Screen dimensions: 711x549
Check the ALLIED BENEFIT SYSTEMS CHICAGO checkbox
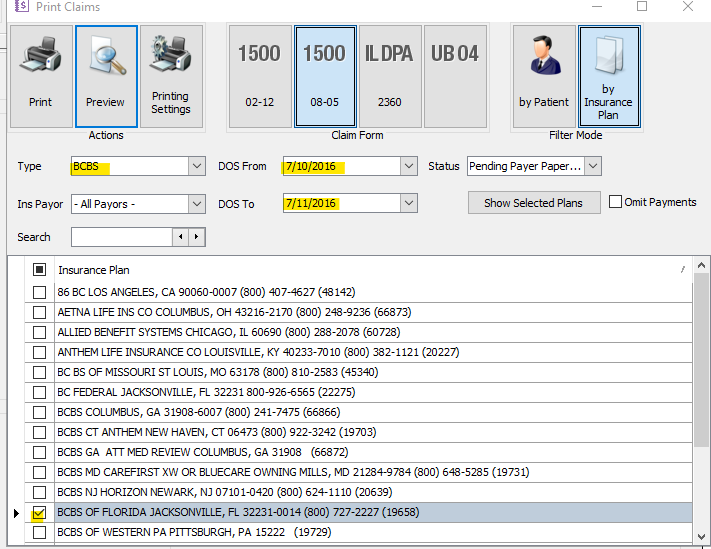tap(39, 332)
